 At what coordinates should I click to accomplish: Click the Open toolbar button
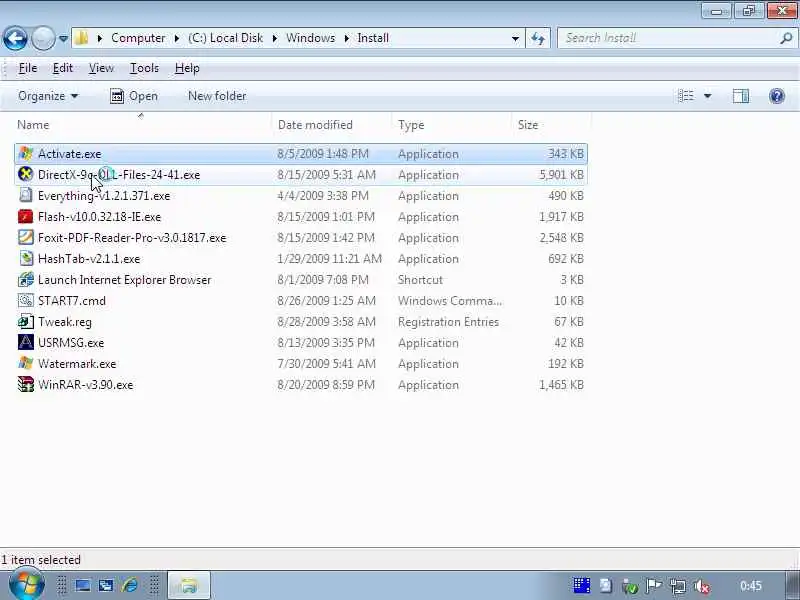[x=134, y=96]
